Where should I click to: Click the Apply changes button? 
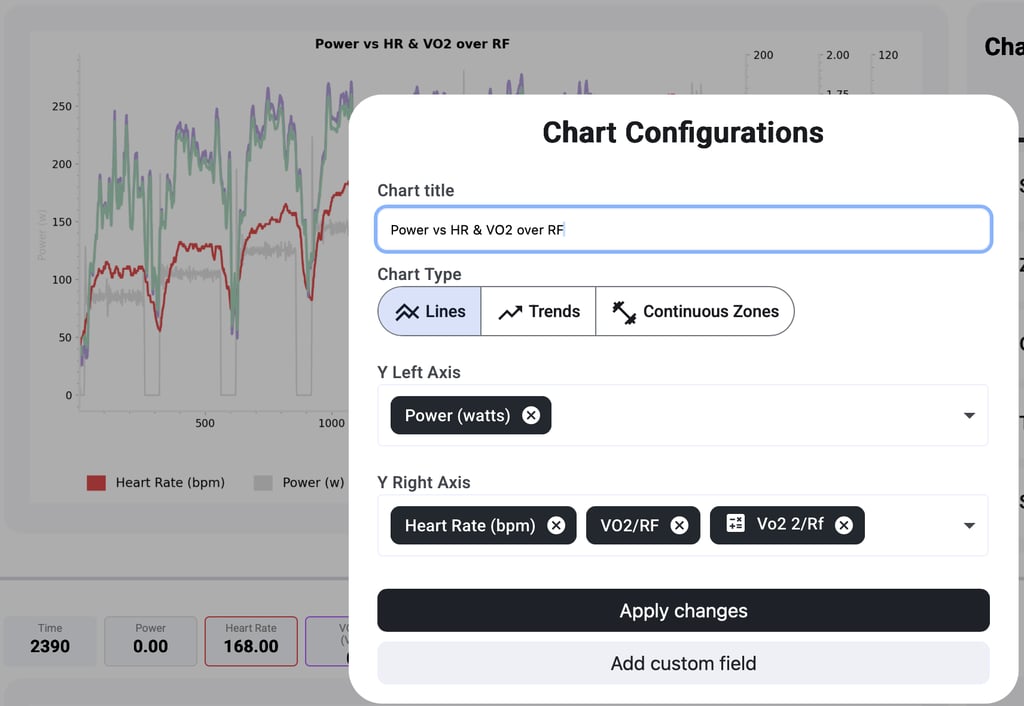point(683,610)
